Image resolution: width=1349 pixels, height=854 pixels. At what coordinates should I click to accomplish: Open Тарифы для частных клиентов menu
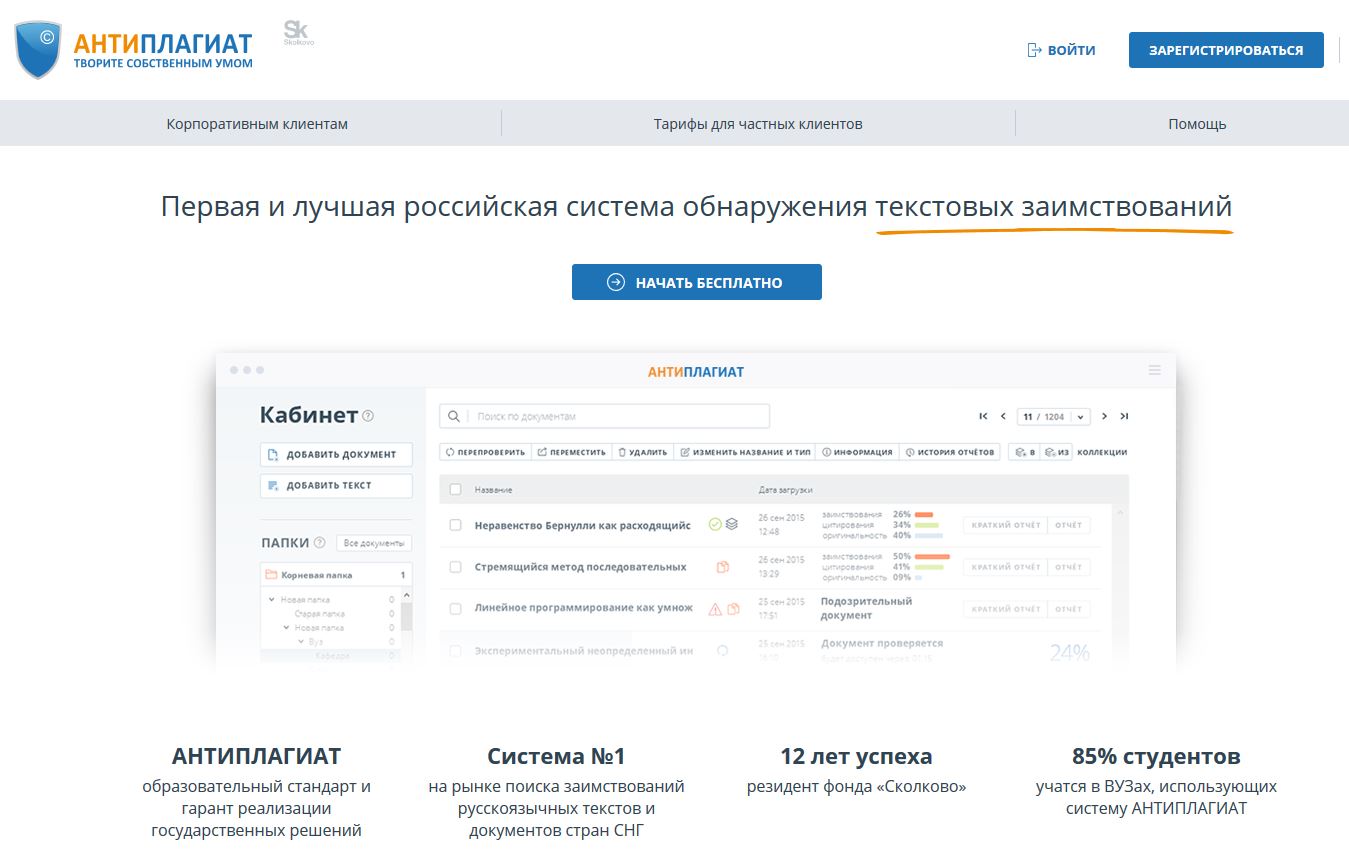tap(758, 124)
